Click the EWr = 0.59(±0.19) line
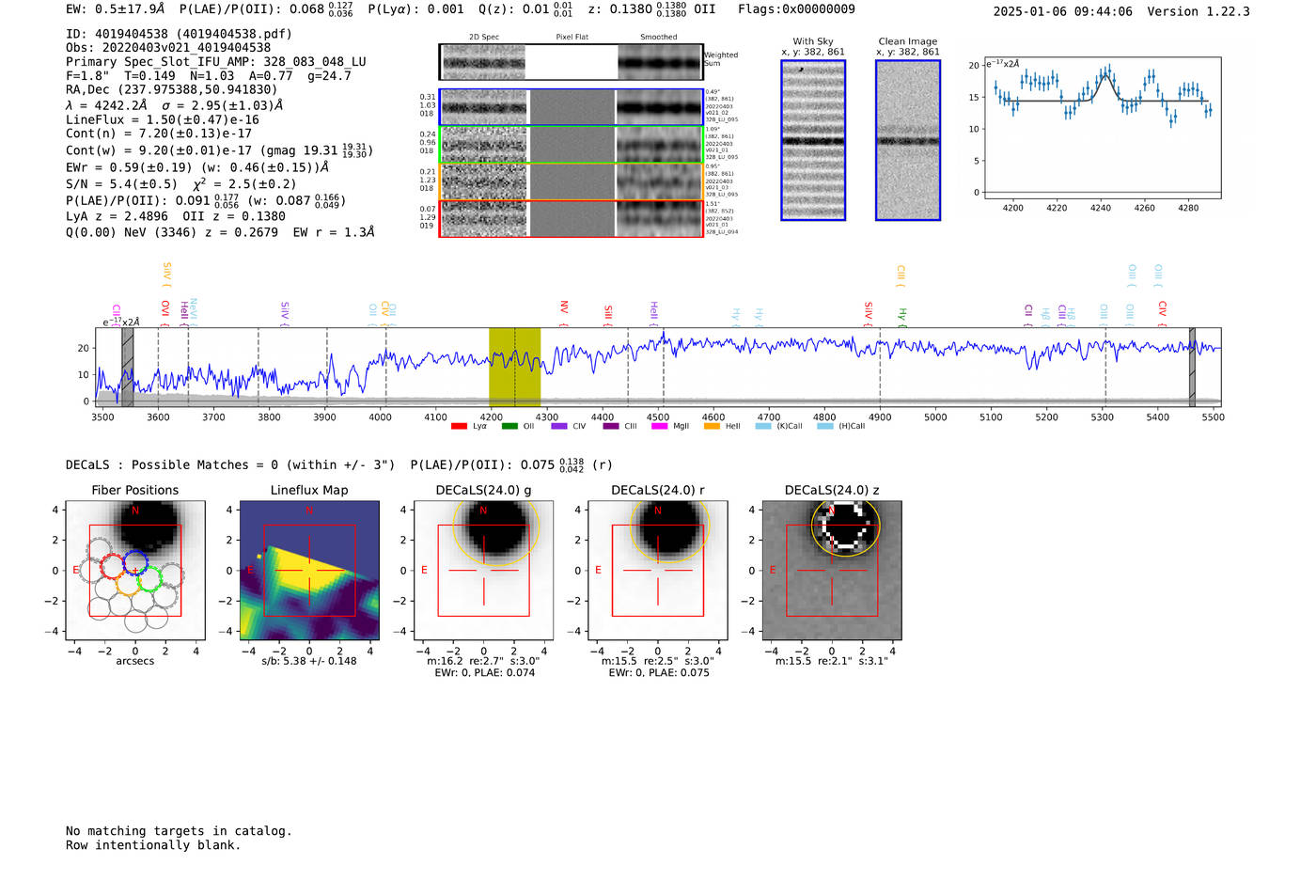Image resolution: width=1316 pixels, height=896 pixels. pos(197,167)
